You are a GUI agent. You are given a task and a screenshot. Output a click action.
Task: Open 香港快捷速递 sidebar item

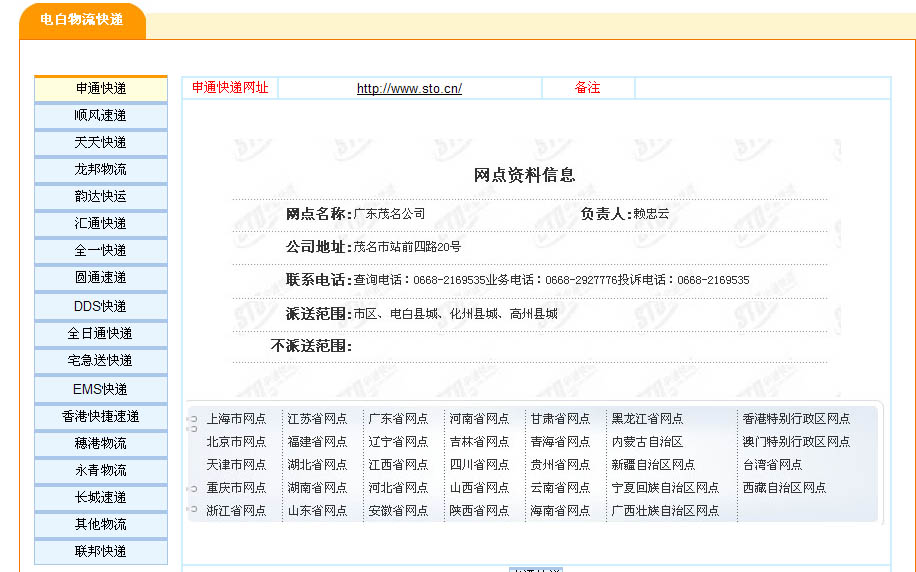(100, 416)
